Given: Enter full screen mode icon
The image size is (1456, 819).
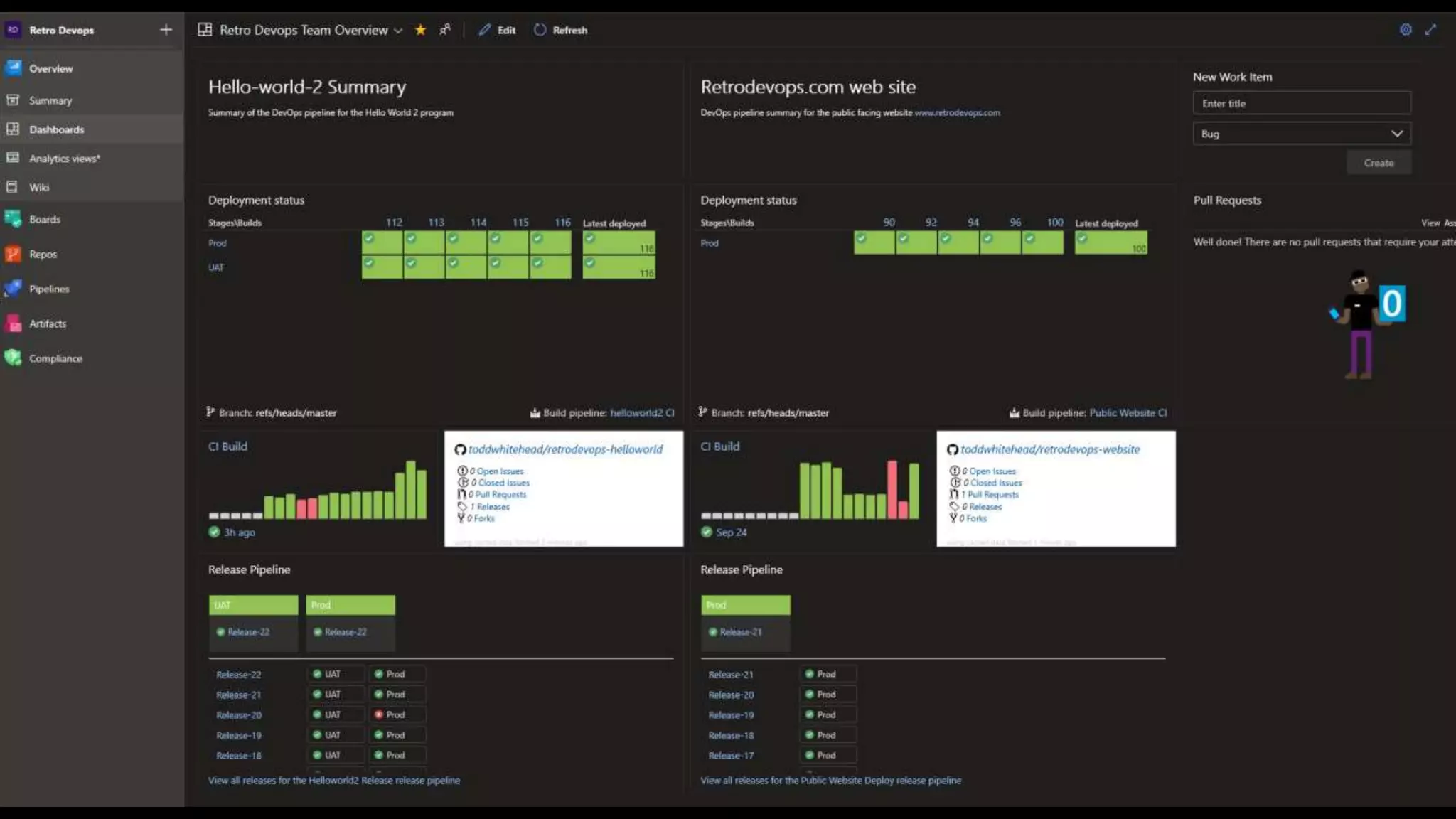Looking at the screenshot, I should 1430,30.
